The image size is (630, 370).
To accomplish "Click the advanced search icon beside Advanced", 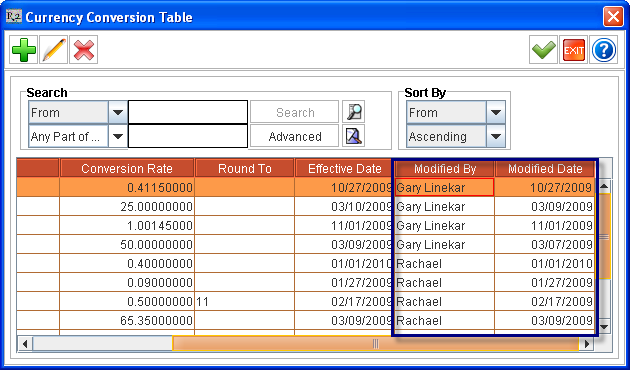I will (354, 136).
